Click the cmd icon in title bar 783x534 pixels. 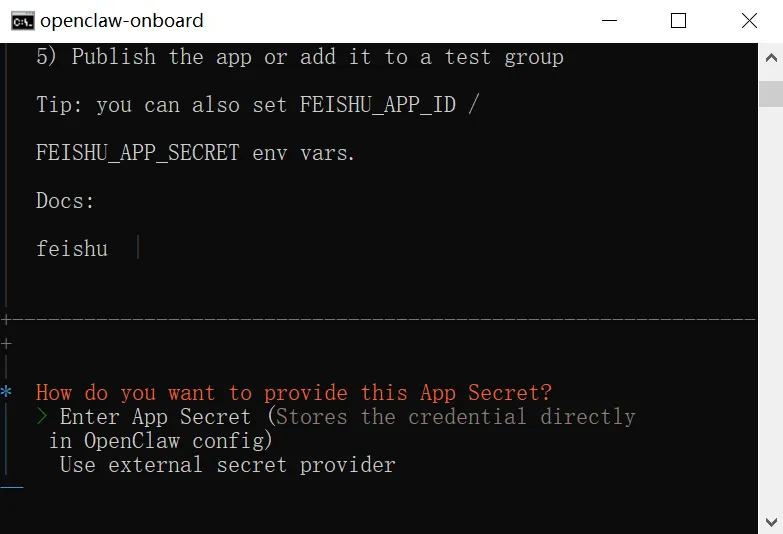tap(21, 20)
